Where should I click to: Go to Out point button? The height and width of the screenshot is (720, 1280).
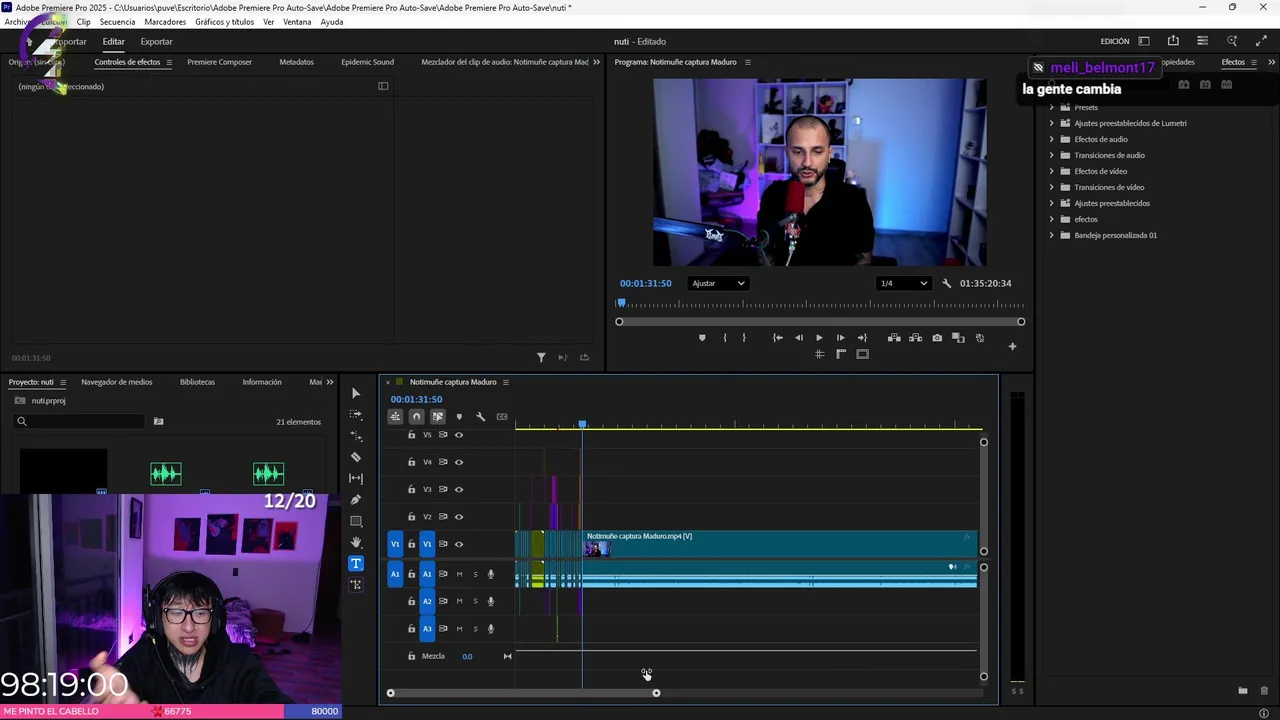pyautogui.click(x=862, y=338)
